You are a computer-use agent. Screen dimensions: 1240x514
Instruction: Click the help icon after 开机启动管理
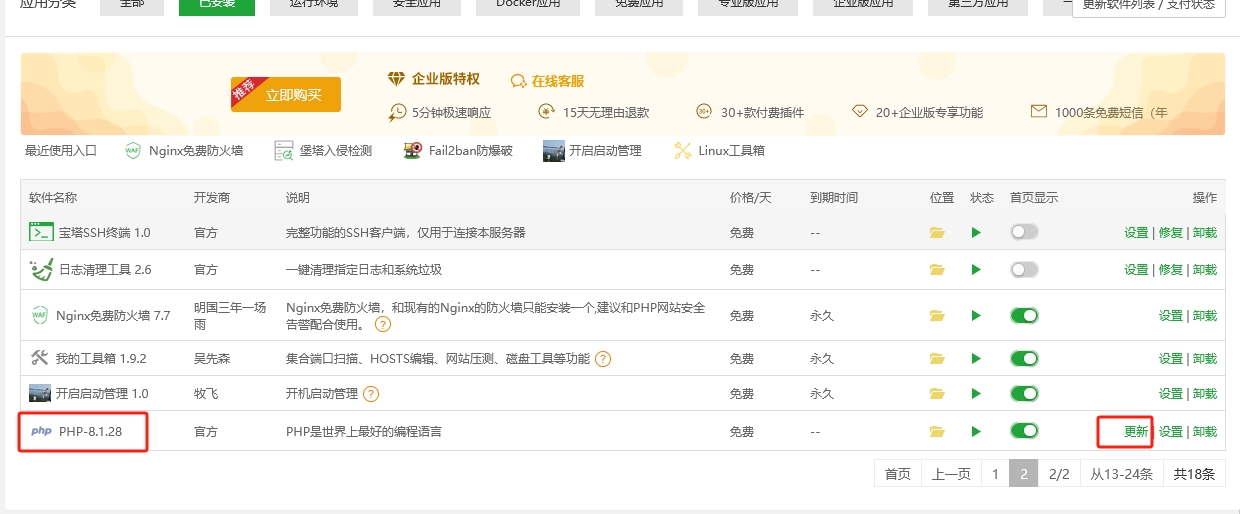pyautogui.click(x=371, y=393)
